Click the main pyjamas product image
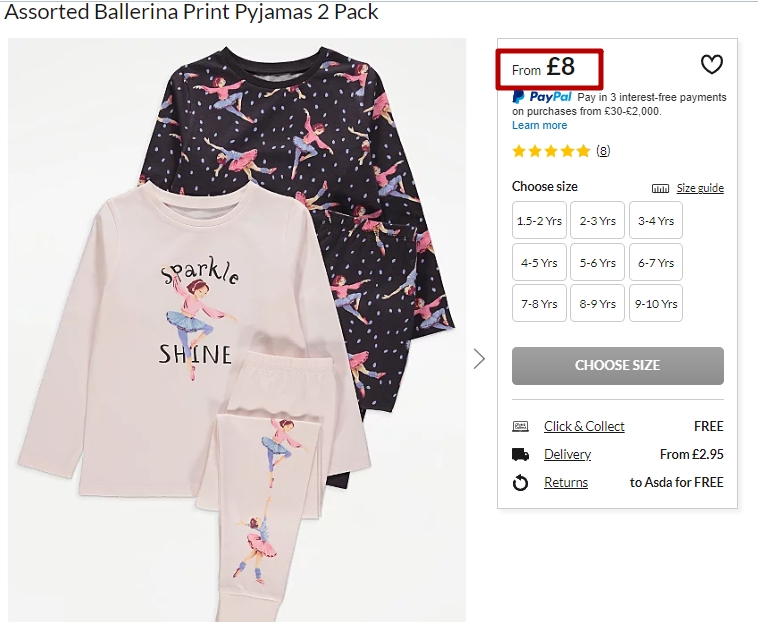Image resolution: width=758 pixels, height=622 pixels. click(x=237, y=330)
